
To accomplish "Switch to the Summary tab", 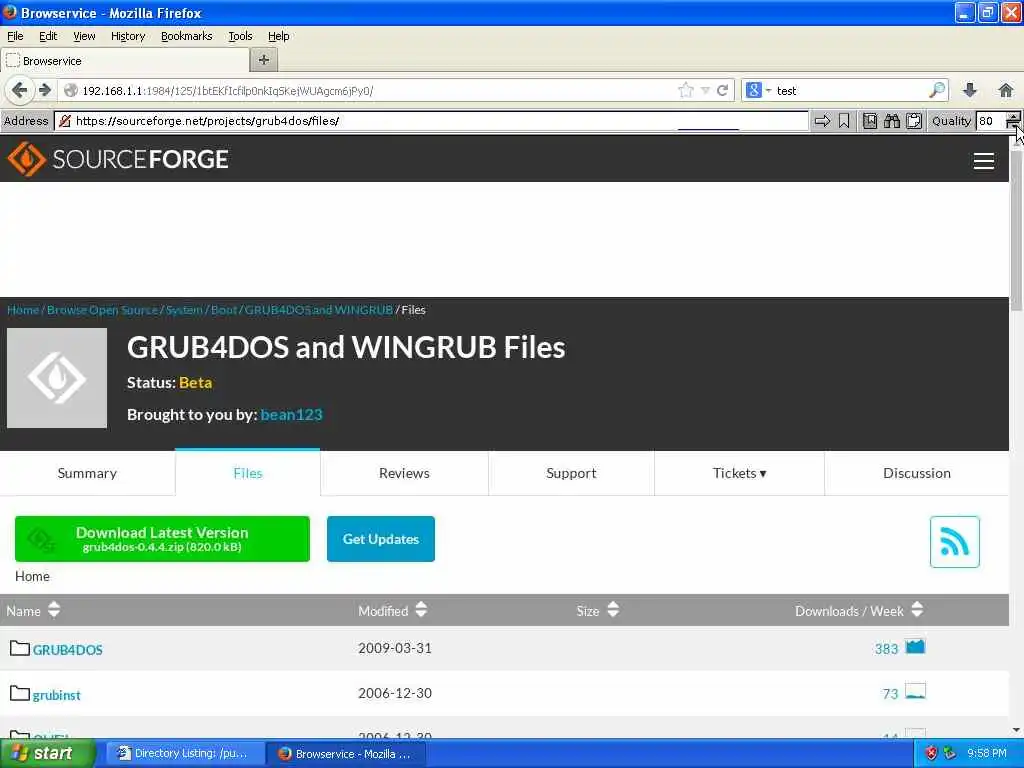I will (x=87, y=473).
